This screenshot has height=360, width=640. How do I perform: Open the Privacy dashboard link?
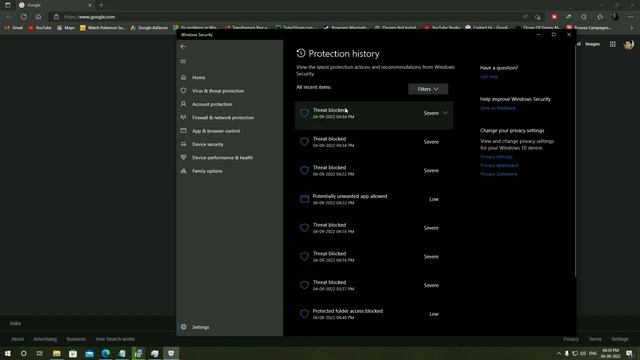pyautogui.click(x=499, y=165)
